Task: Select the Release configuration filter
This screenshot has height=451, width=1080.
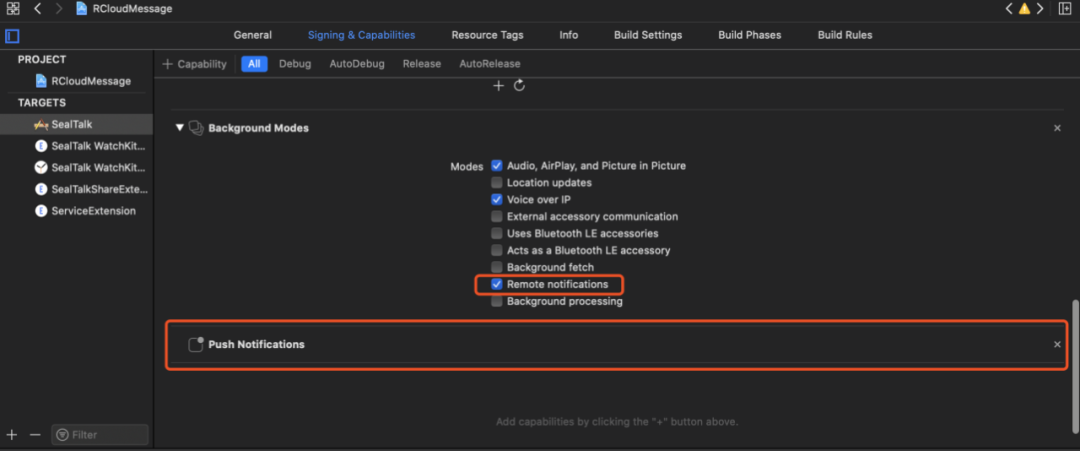Action: (421, 64)
